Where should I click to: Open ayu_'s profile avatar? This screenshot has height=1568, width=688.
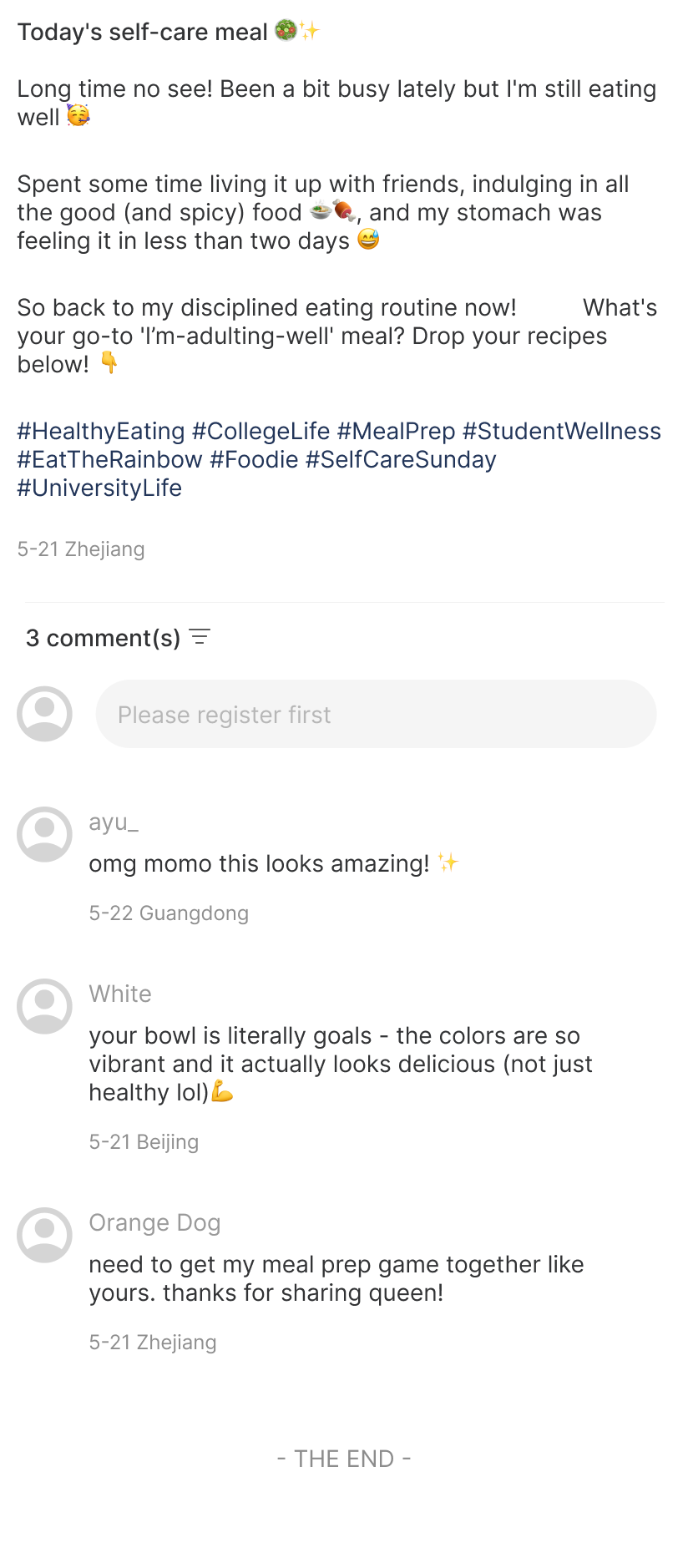click(x=44, y=834)
